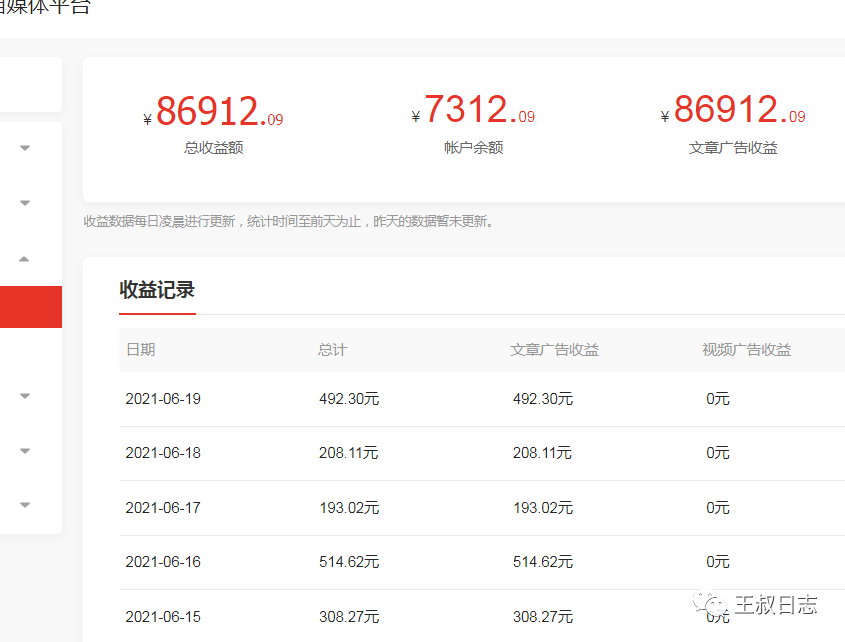Click 308.27元 in the 文章广告收益 column

coord(543,617)
